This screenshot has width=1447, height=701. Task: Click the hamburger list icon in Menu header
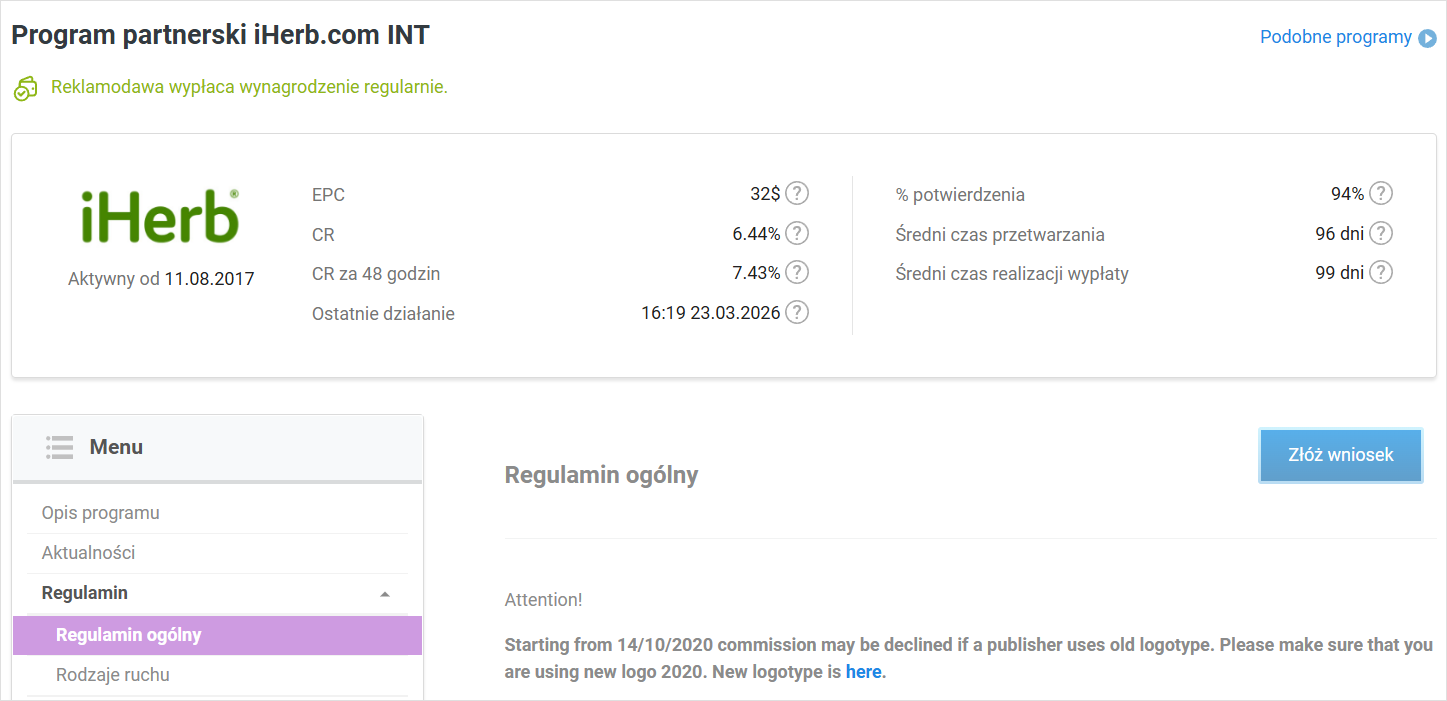click(x=59, y=447)
